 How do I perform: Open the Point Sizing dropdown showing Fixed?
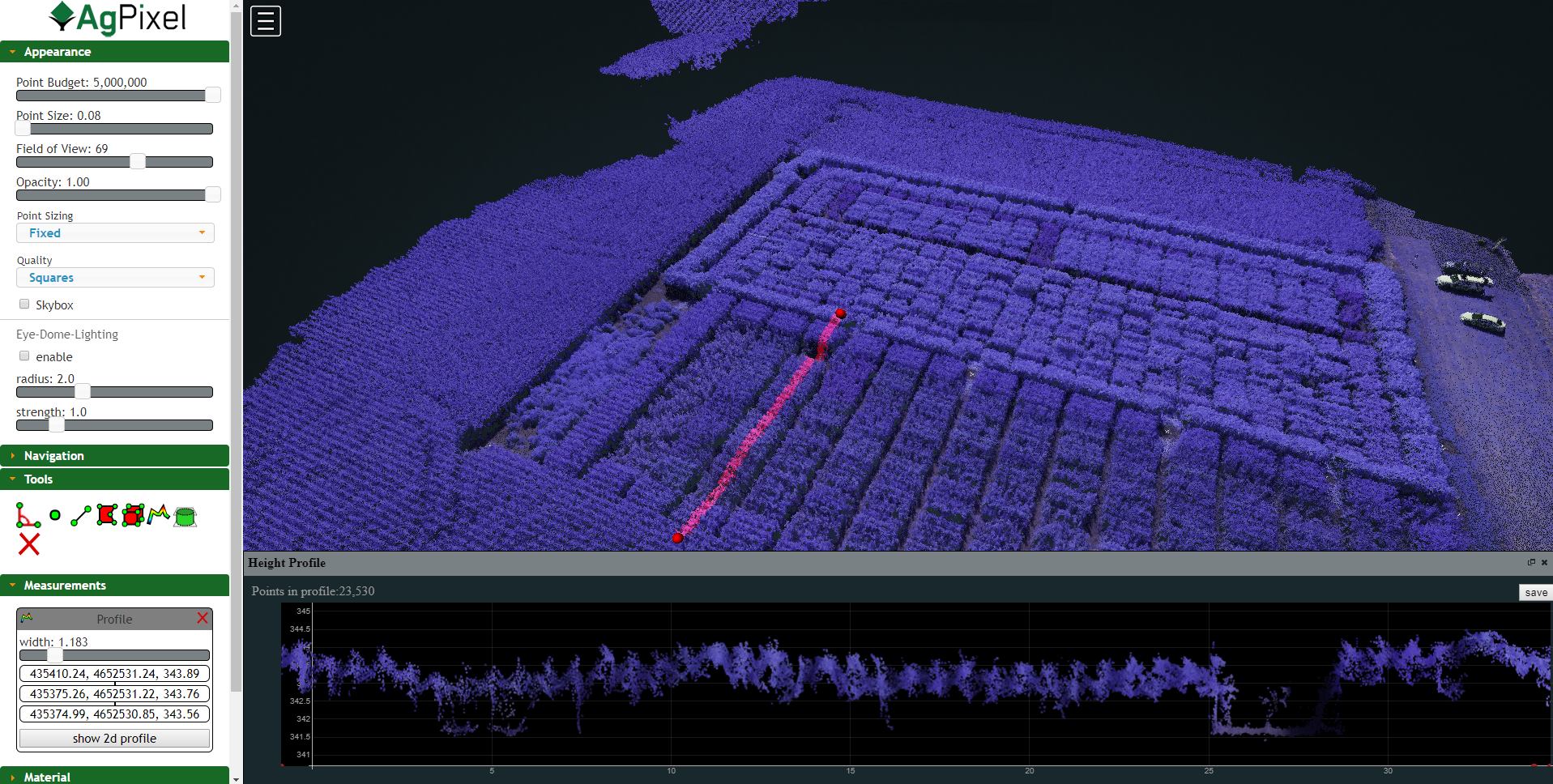pos(115,233)
